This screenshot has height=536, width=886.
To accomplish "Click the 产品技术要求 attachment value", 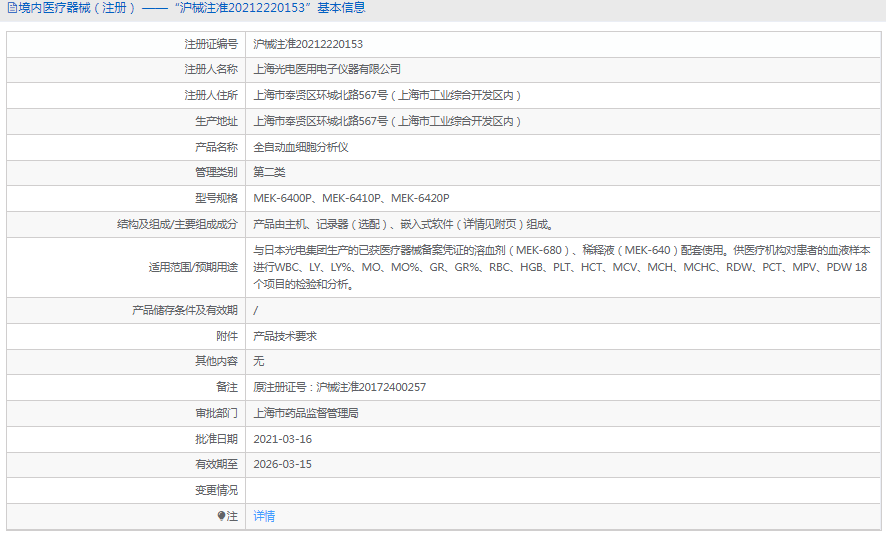I will coord(285,336).
